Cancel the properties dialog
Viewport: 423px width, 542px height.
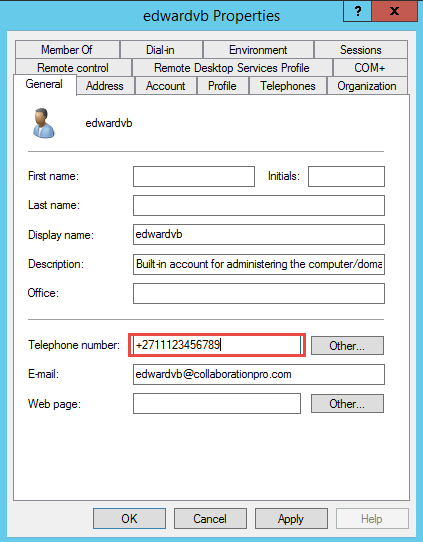(x=210, y=518)
